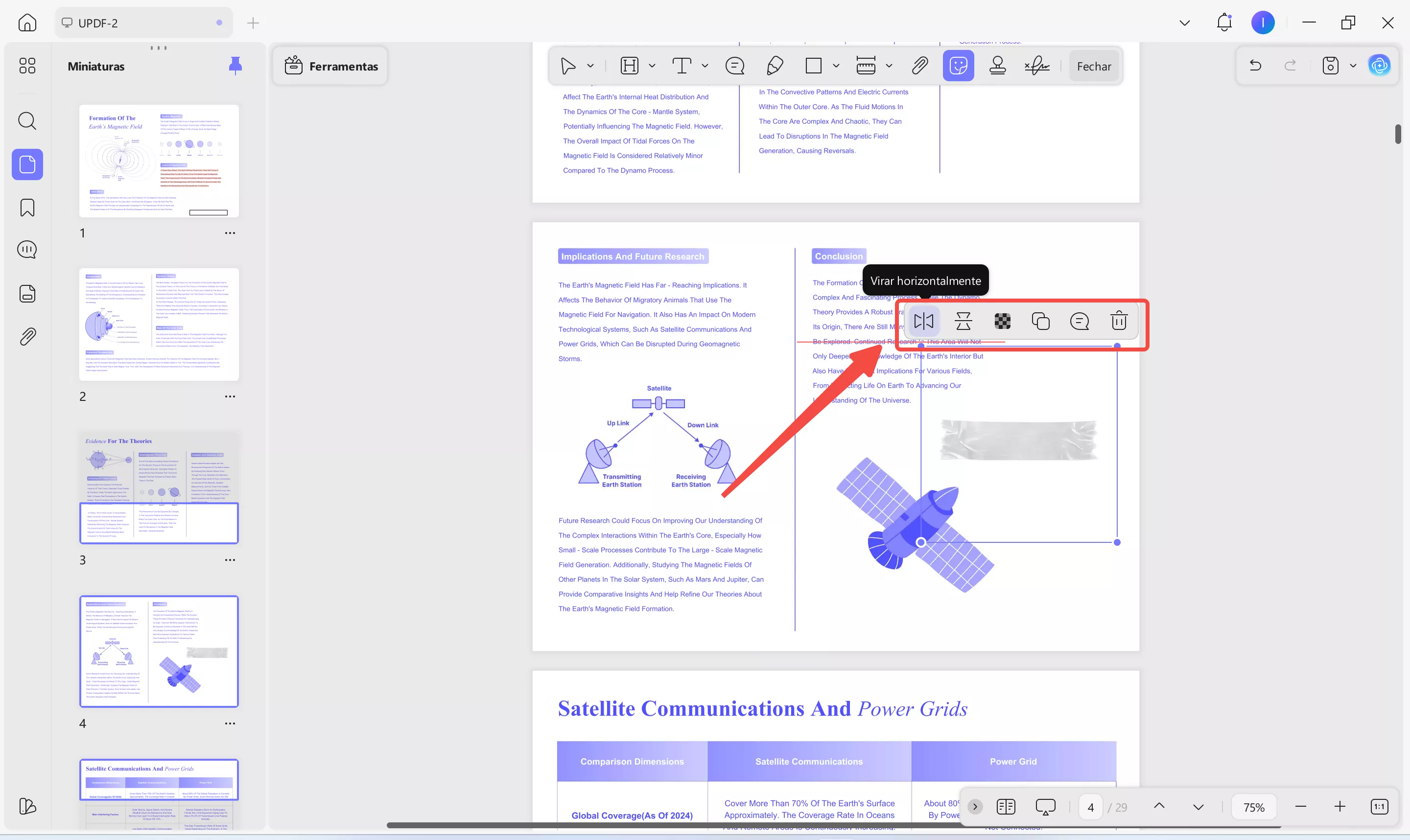Viewport: 1410px width, 840px height.
Task: Open the save options dropdown arrow
Action: click(x=1353, y=66)
